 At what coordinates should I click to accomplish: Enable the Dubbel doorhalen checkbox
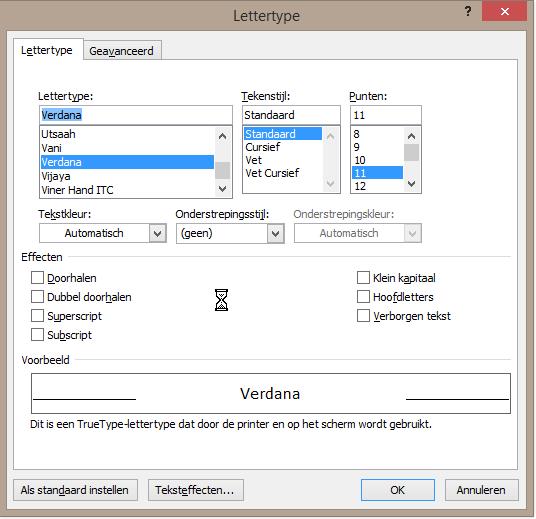(x=37, y=297)
